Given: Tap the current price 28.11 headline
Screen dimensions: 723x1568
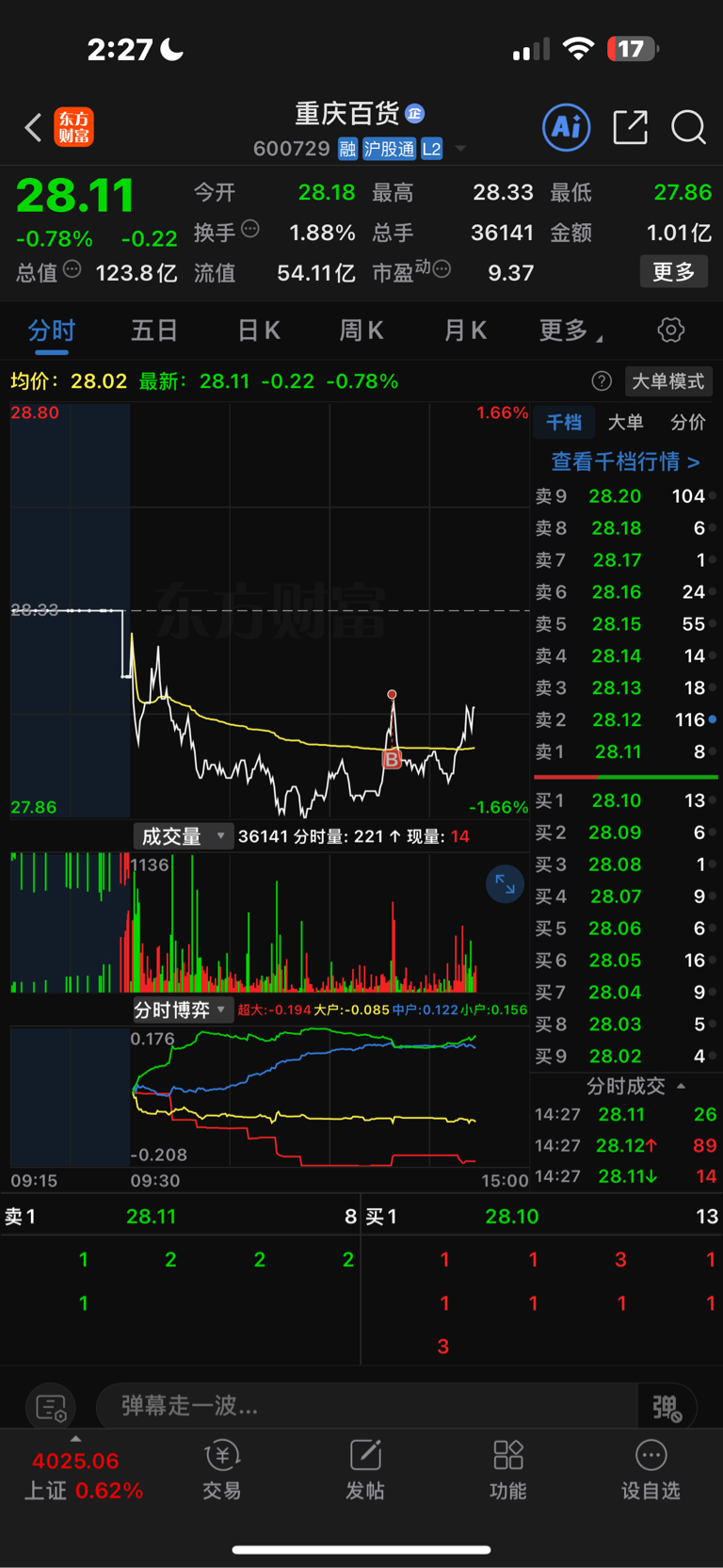Looking at the screenshot, I should pyautogui.click(x=75, y=196).
